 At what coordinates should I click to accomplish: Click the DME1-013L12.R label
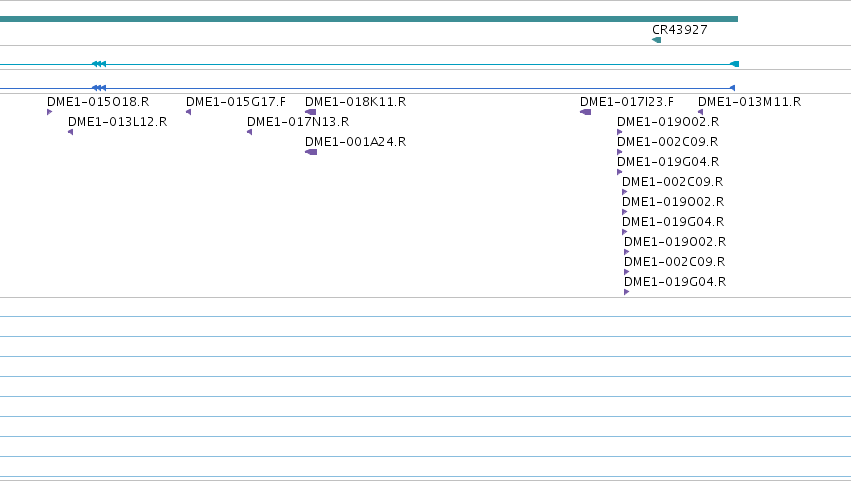[x=117, y=122]
